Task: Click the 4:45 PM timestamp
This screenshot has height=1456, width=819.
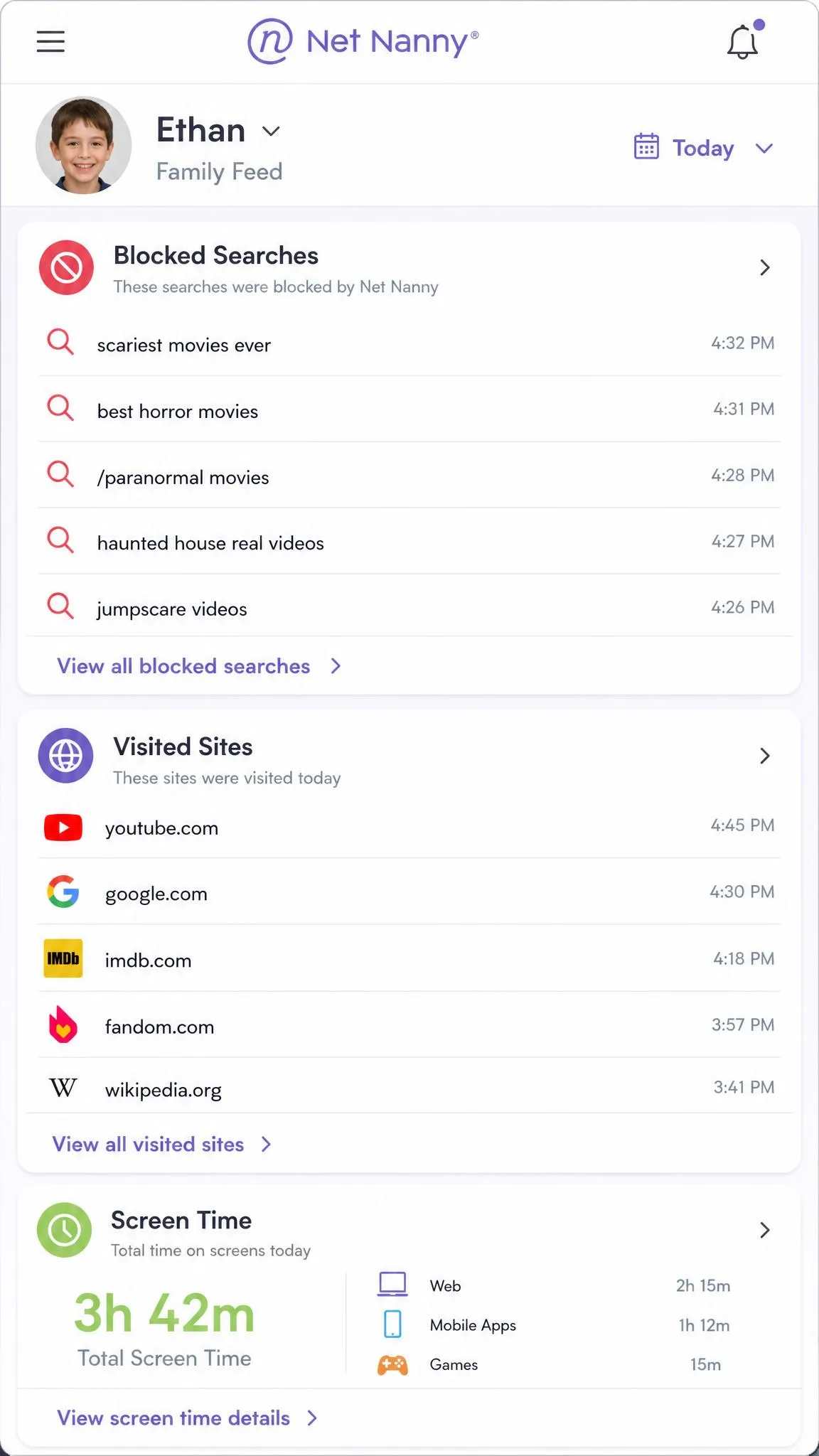Action: pos(743,825)
